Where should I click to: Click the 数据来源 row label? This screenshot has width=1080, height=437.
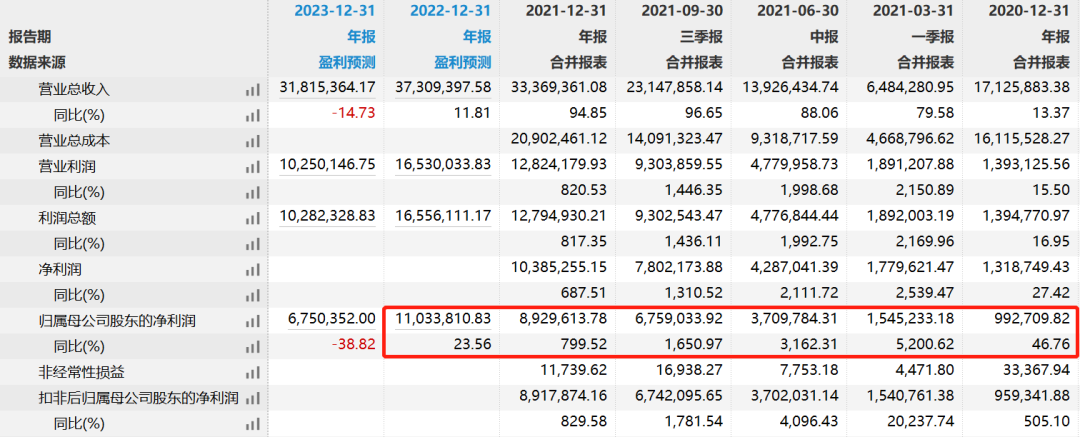[38, 62]
